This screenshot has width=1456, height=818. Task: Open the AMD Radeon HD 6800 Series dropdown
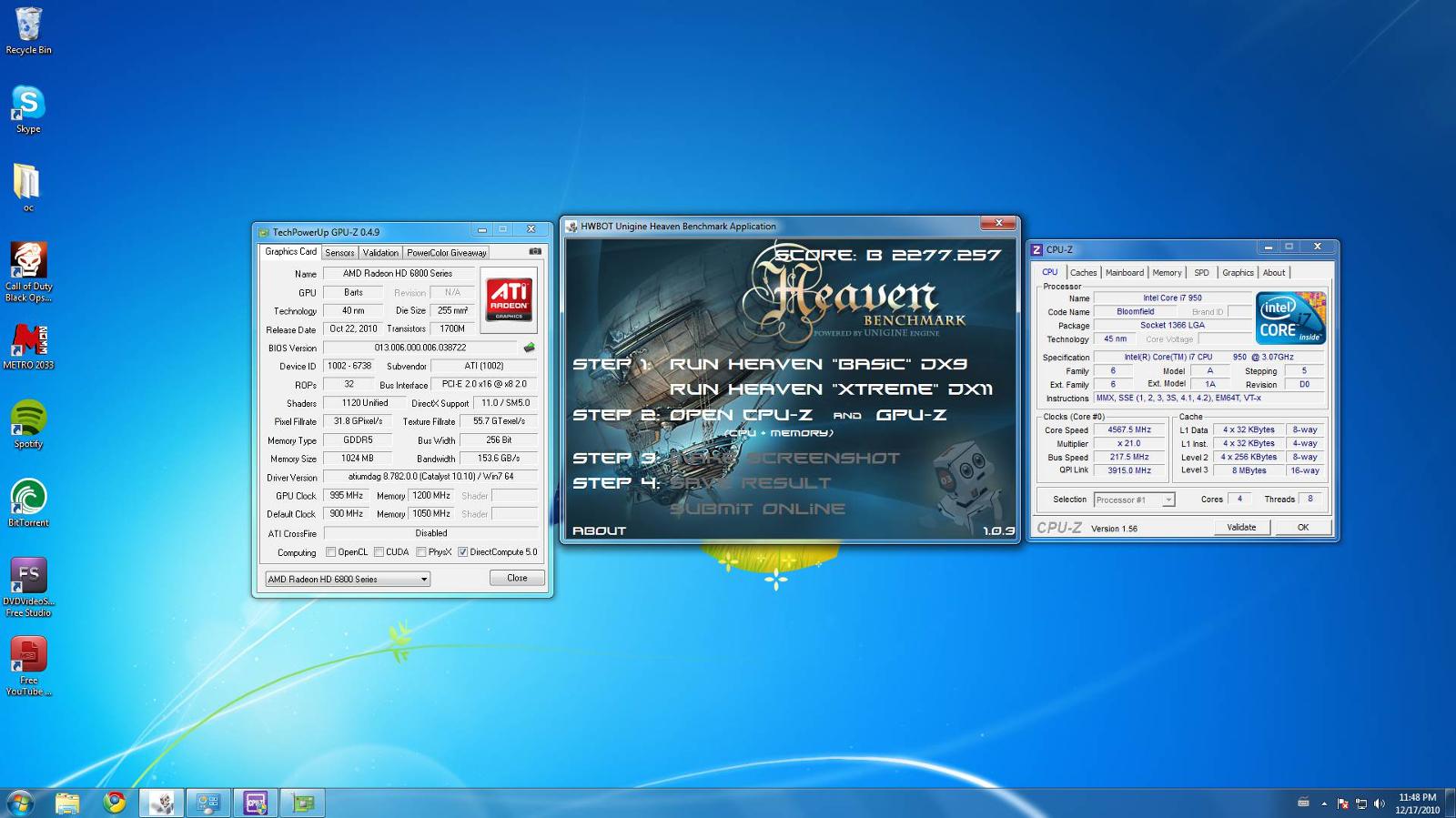tap(348, 579)
